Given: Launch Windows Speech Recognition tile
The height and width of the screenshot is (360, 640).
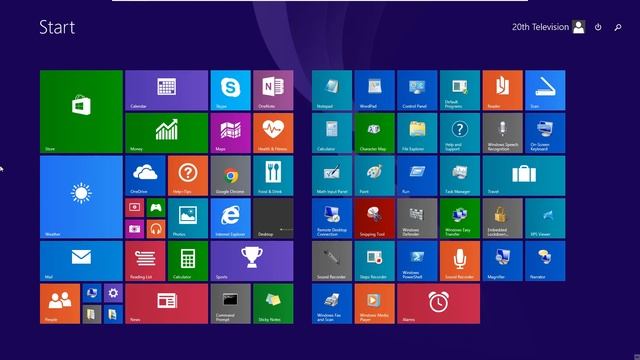Looking at the screenshot, I should (x=502, y=133).
